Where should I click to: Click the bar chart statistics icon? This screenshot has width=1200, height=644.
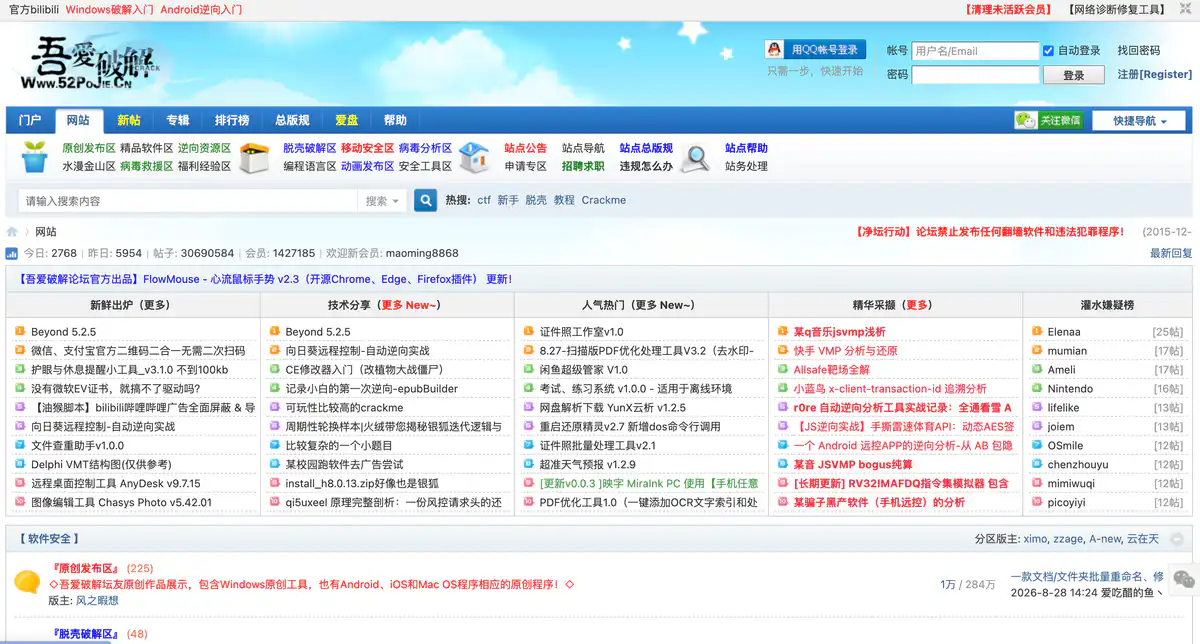coord(12,254)
